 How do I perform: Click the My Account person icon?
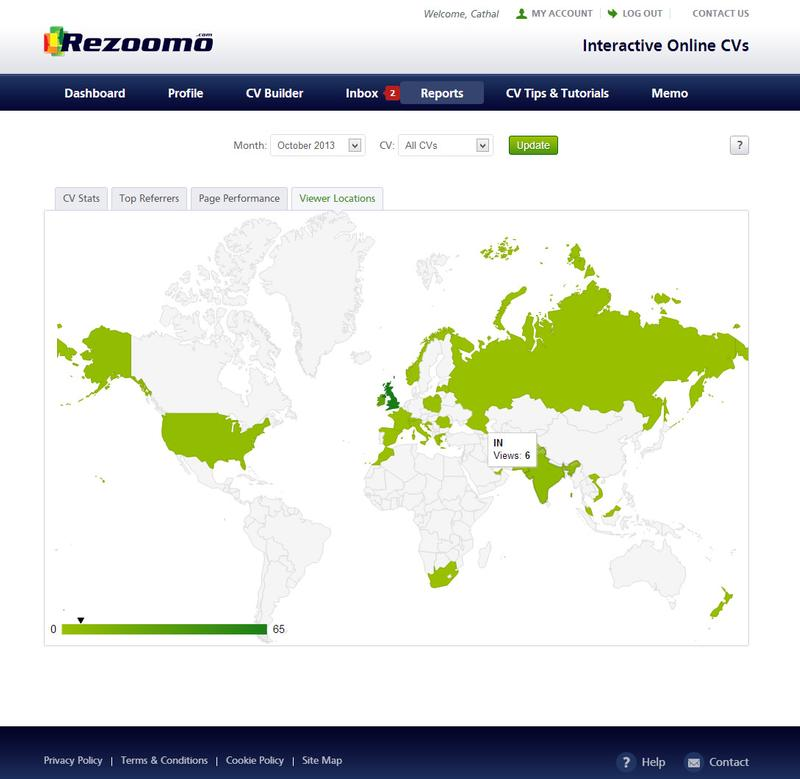click(521, 14)
